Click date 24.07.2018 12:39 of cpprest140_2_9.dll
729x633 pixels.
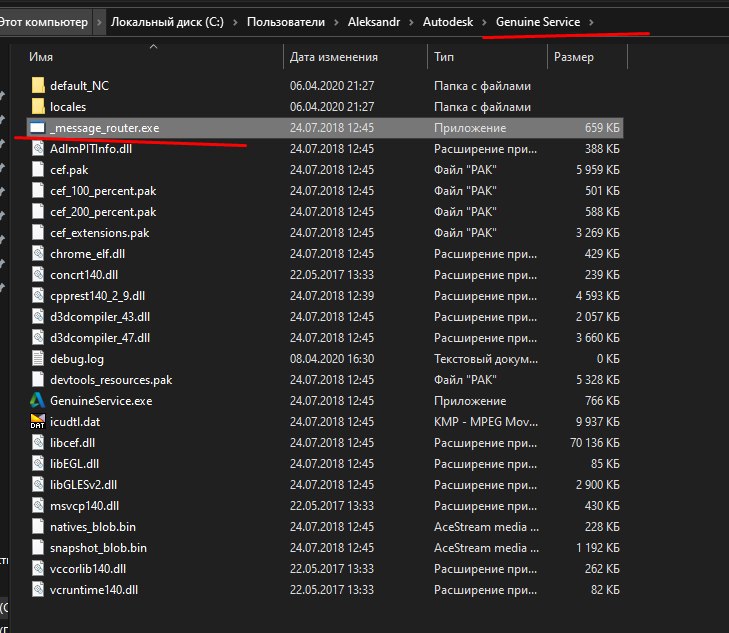[x=331, y=296]
